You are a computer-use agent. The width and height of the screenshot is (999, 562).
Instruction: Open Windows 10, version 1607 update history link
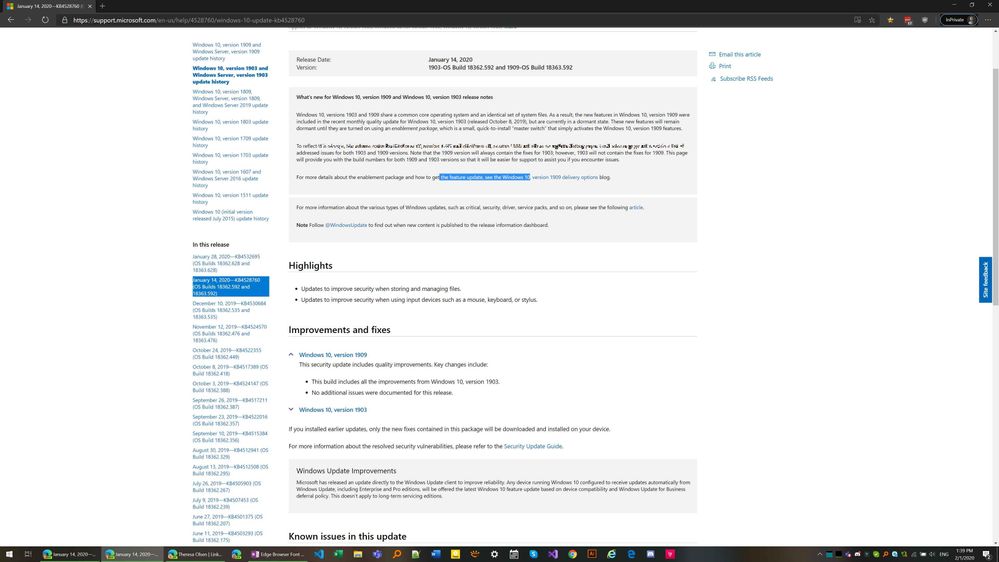click(227, 178)
